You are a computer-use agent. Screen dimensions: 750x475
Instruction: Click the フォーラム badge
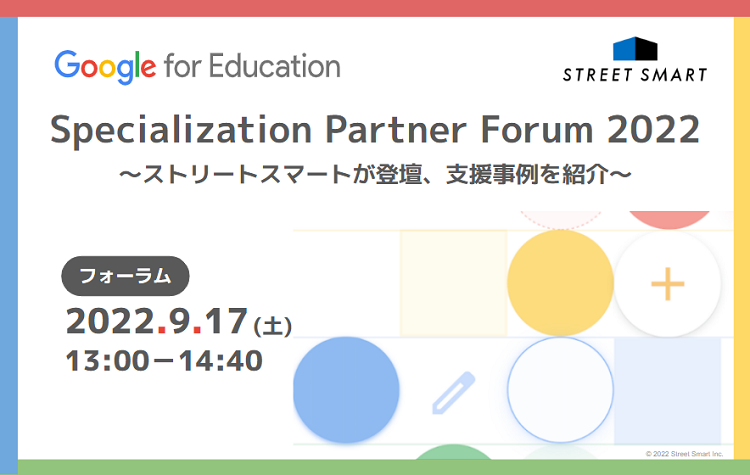click(125, 276)
